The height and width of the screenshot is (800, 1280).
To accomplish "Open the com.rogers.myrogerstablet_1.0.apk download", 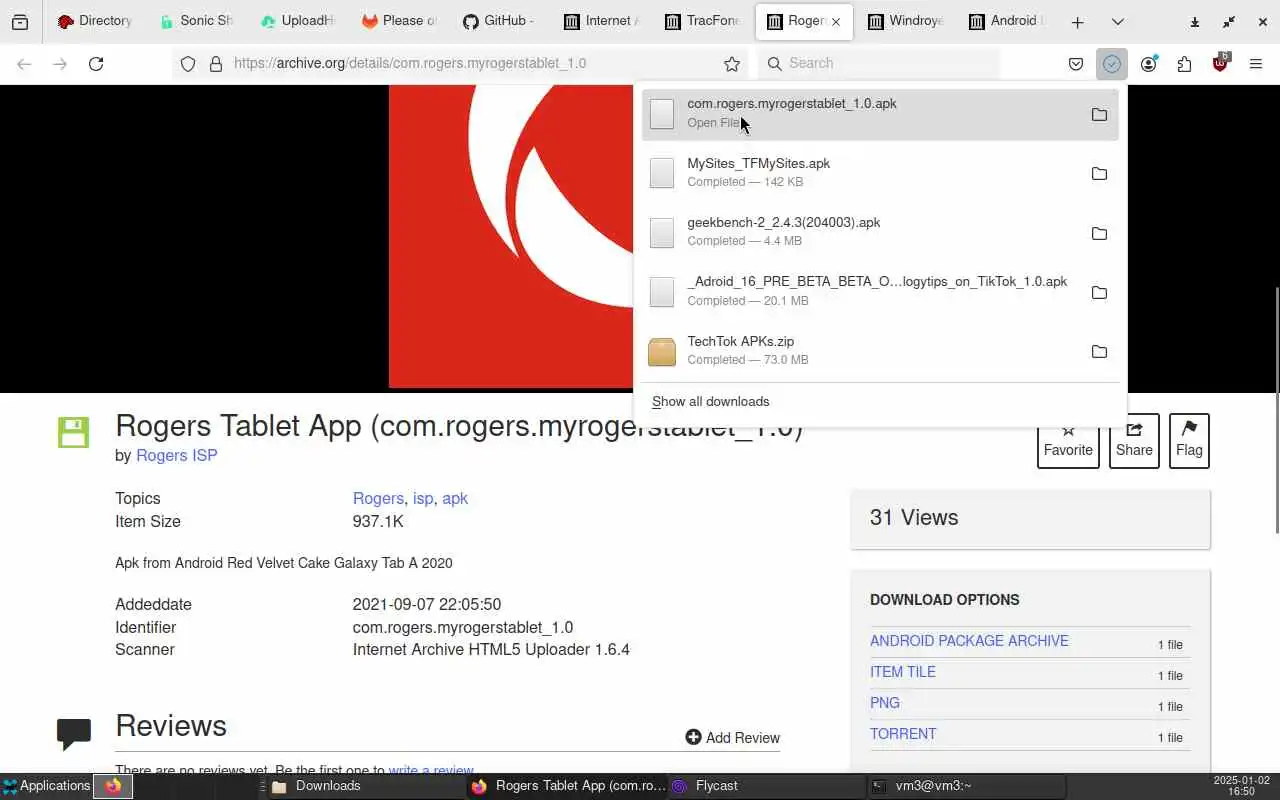I will tap(880, 113).
